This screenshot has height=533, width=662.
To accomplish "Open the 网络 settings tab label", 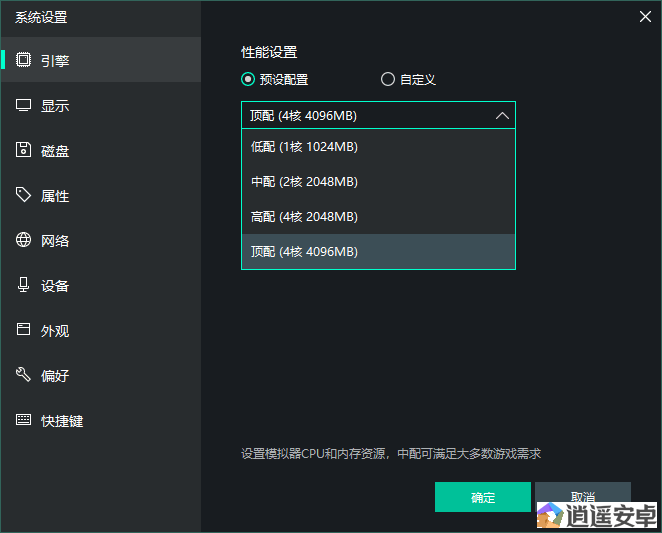I will 55,241.
